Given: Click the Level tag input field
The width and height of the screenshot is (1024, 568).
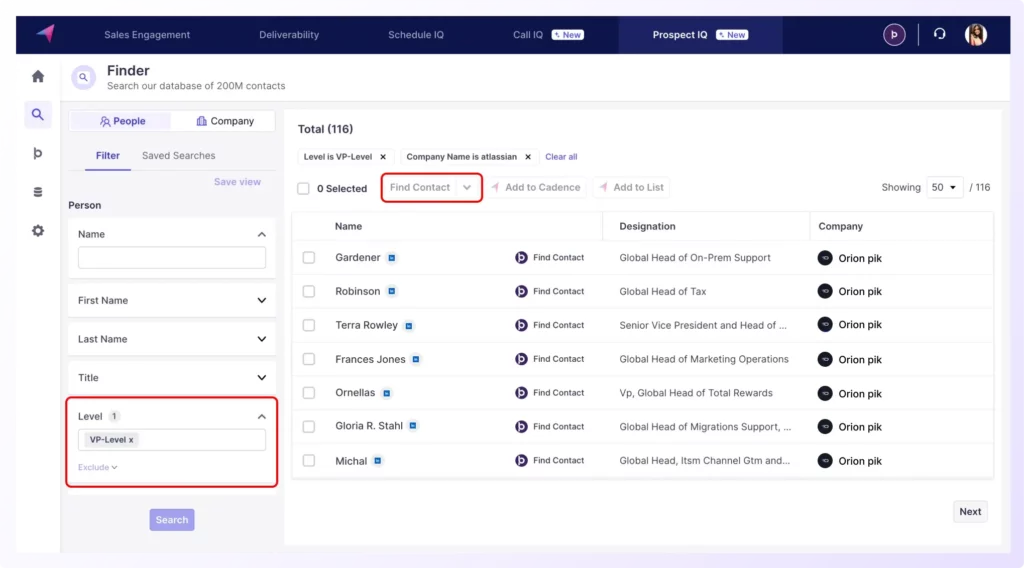Looking at the screenshot, I should [x=172, y=440].
